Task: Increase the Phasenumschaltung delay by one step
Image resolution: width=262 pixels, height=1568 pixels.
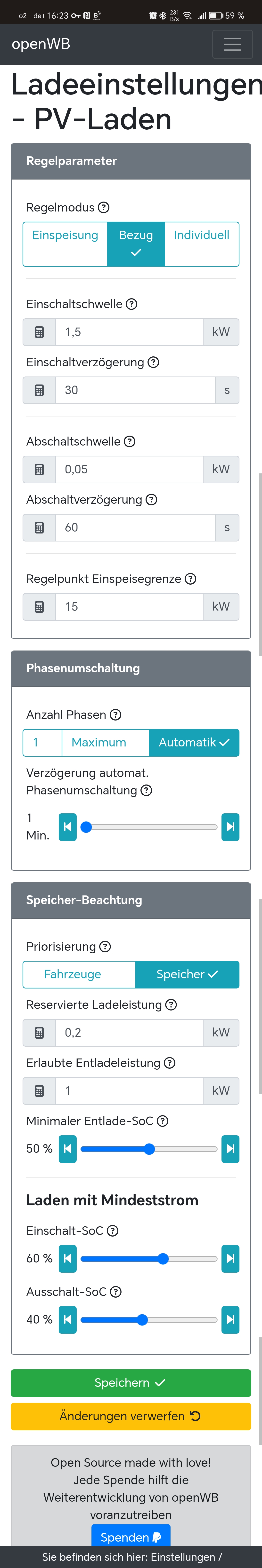Action: click(230, 827)
